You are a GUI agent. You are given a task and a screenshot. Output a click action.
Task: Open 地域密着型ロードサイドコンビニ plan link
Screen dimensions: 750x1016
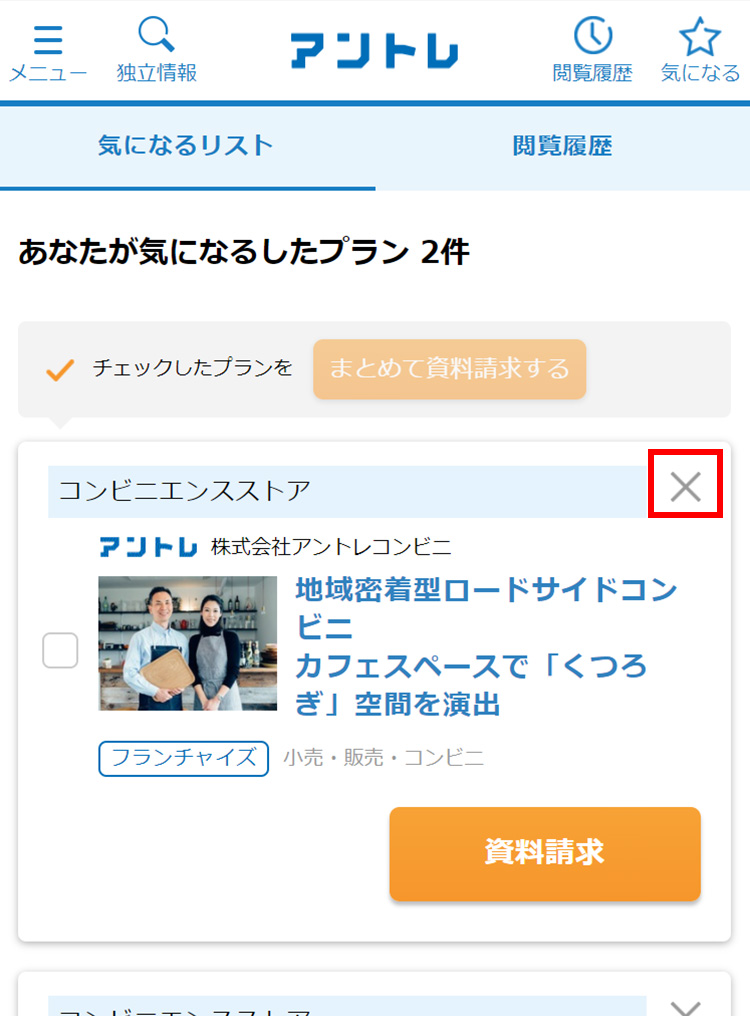point(486,646)
